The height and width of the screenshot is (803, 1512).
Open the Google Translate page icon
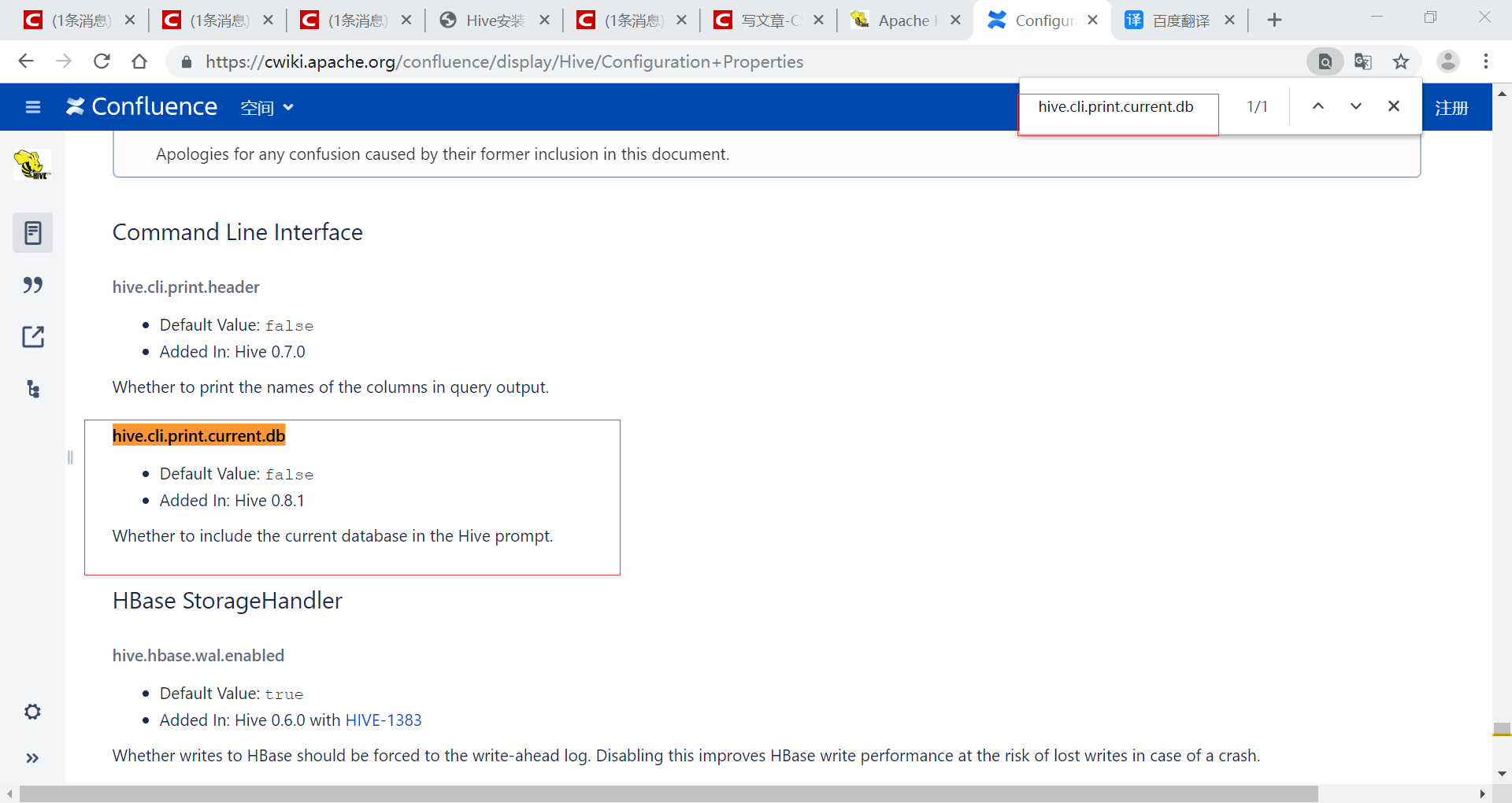pos(1363,61)
